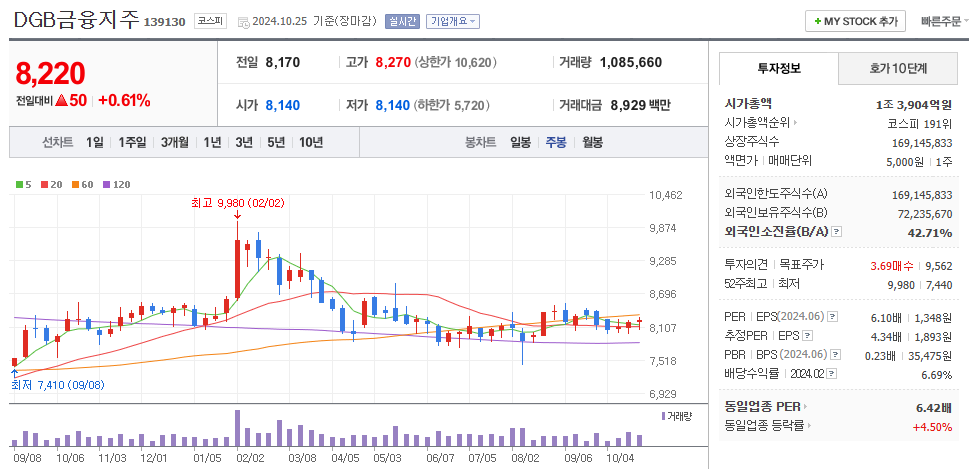The width and height of the screenshot is (976, 469).
Task: Click the orange 60 moving average legend
Action: point(82,184)
